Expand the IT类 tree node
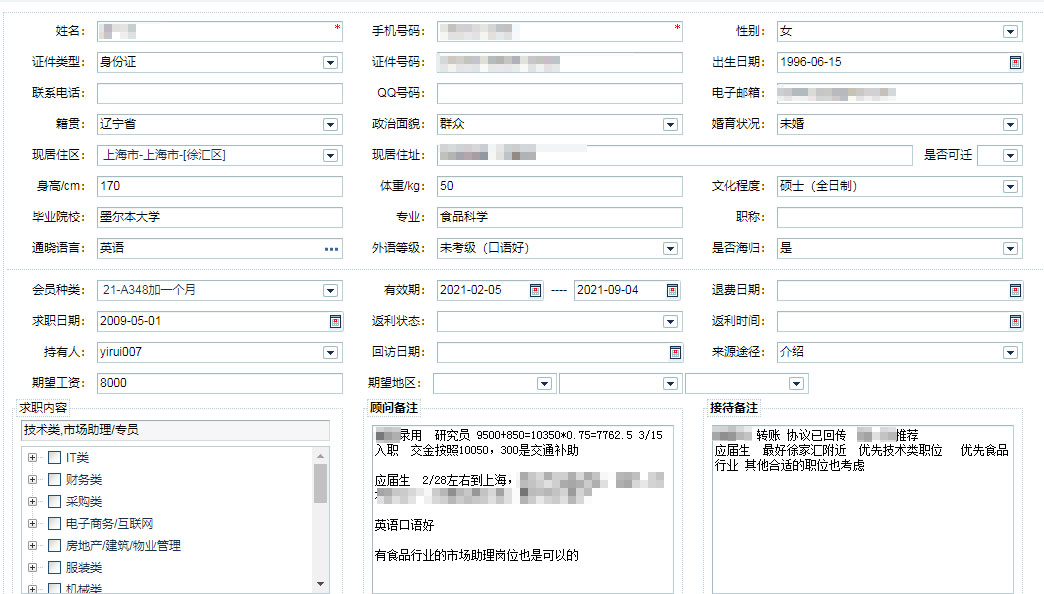This screenshot has width=1044, height=594. (32, 457)
